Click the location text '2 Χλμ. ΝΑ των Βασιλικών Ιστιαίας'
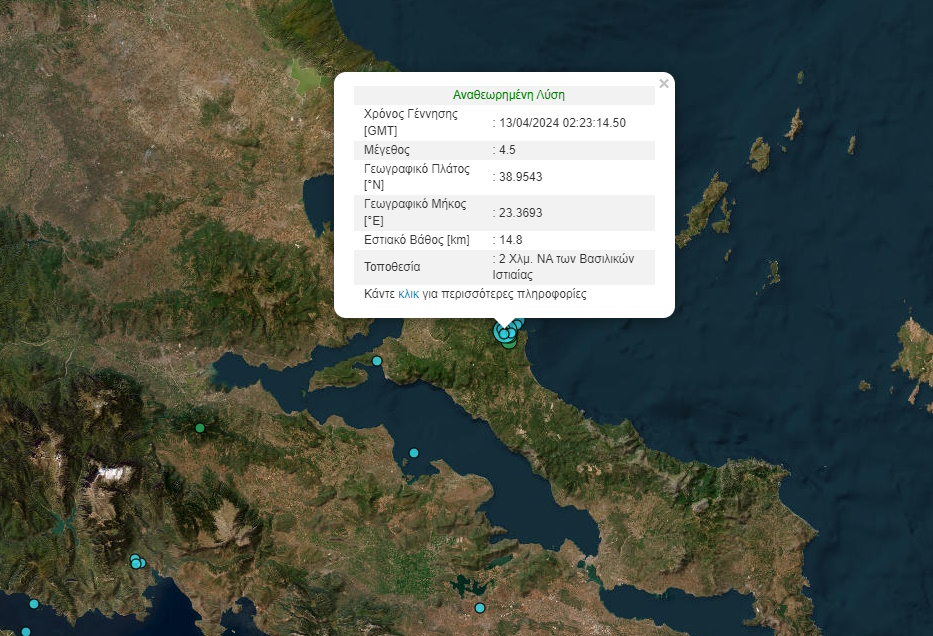The height and width of the screenshot is (636, 933). pos(563,267)
